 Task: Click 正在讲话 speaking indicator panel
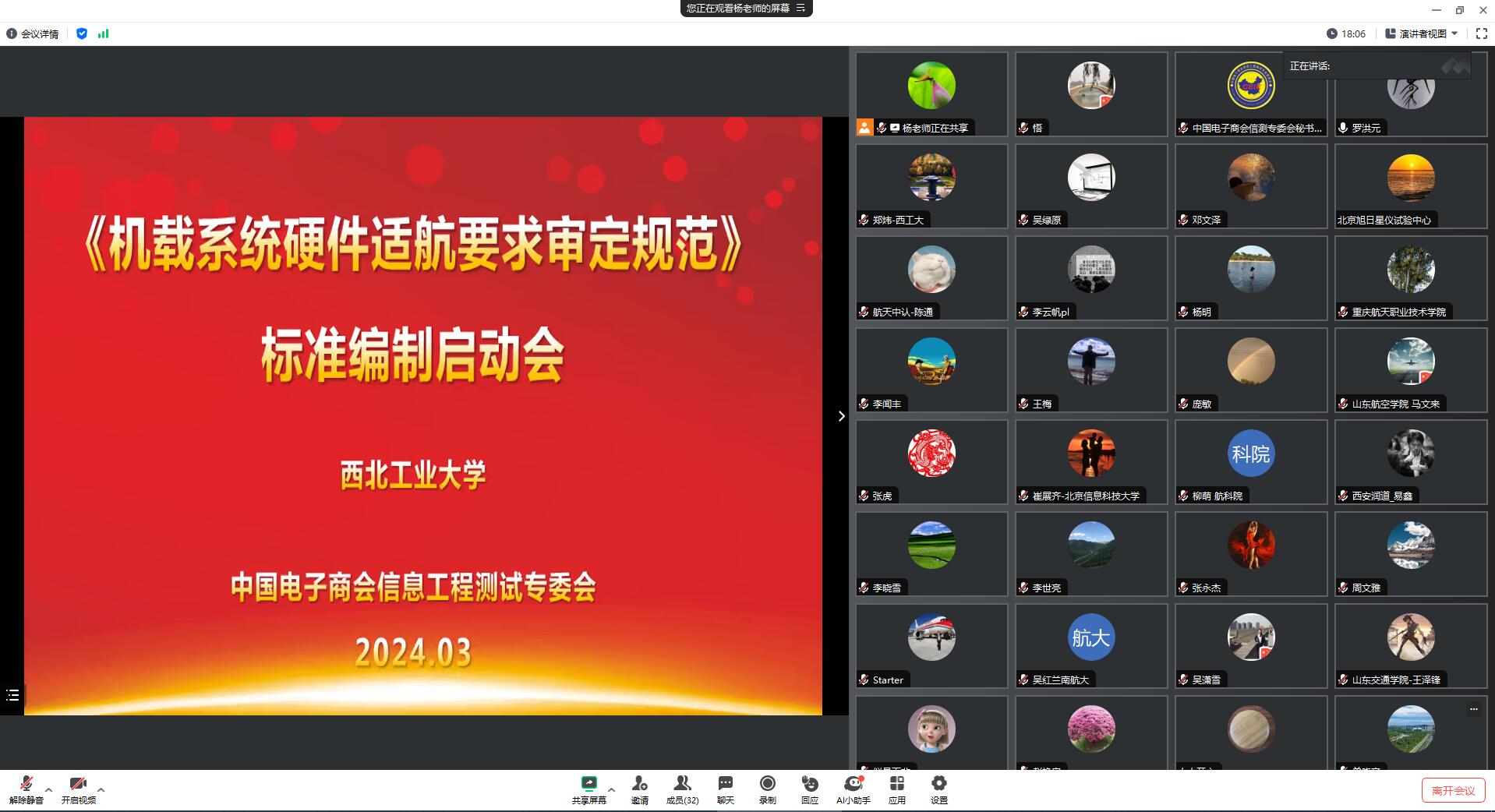pyautogui.click(x=1377, y=66)
